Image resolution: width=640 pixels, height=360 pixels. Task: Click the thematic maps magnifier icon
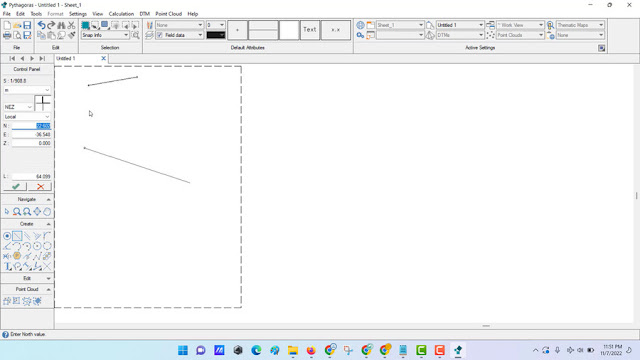(550, 25)
